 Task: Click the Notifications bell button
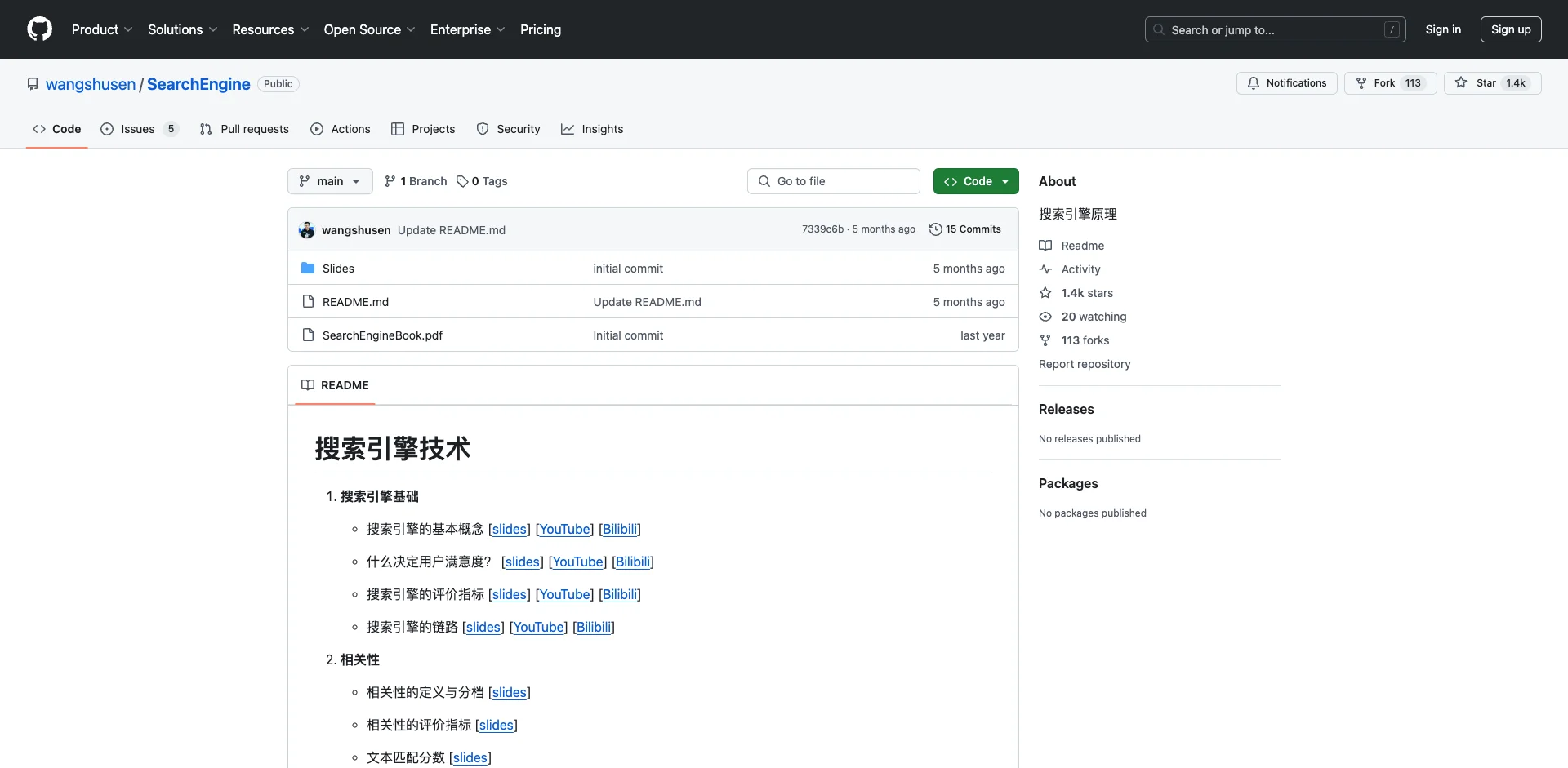[x=1287, y=83]
